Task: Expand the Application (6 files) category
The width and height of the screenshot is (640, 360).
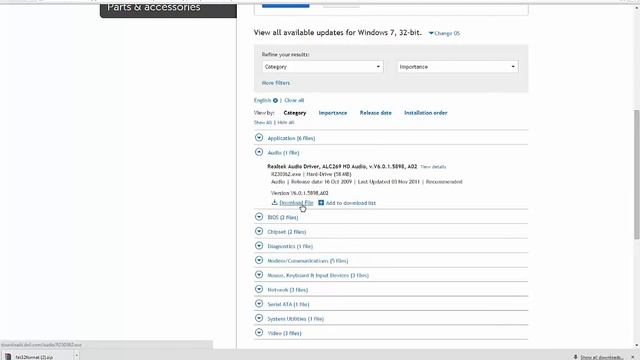Action: click(259, 138)
